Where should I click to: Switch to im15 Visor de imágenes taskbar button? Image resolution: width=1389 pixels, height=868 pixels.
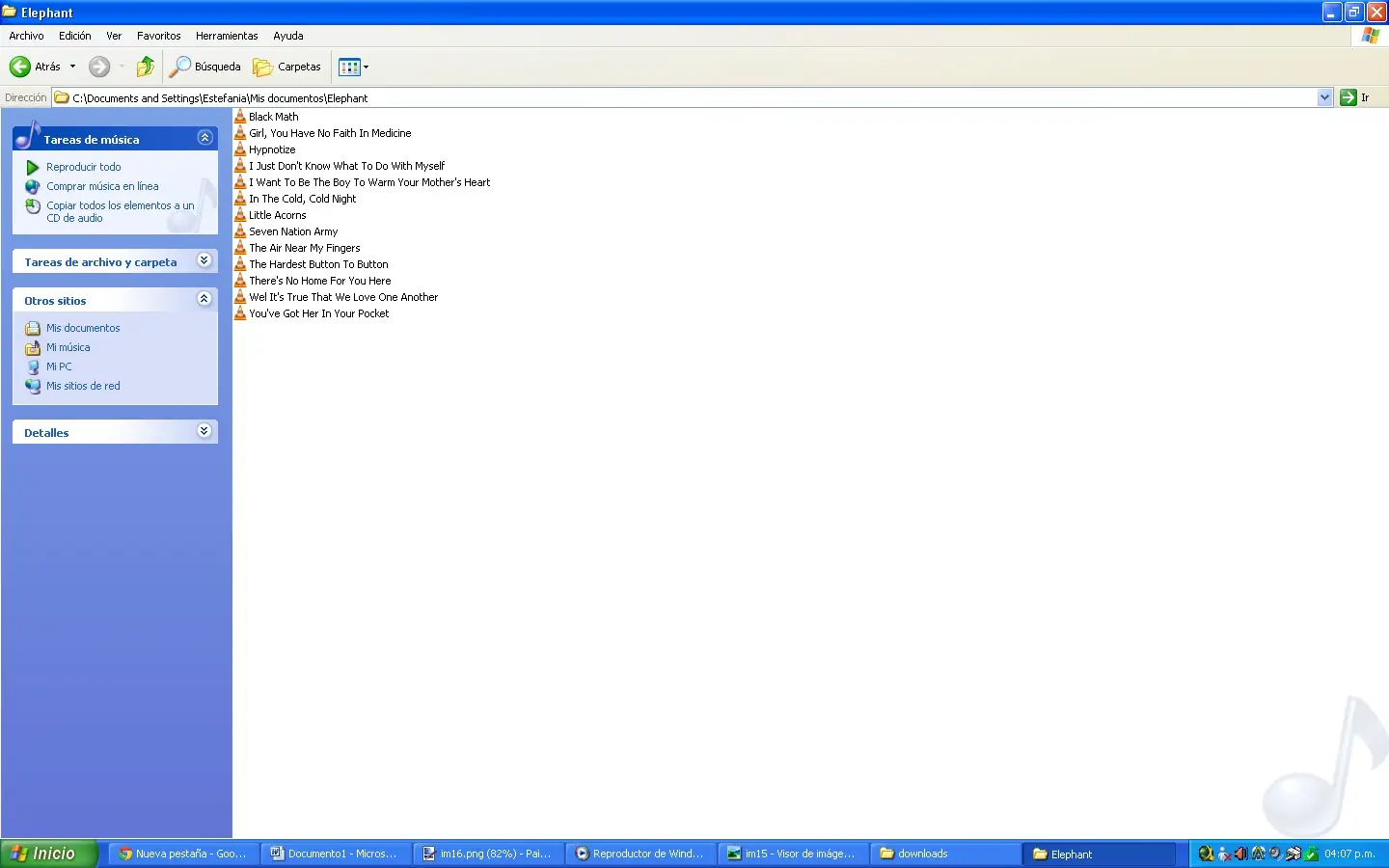click(793, 854)
